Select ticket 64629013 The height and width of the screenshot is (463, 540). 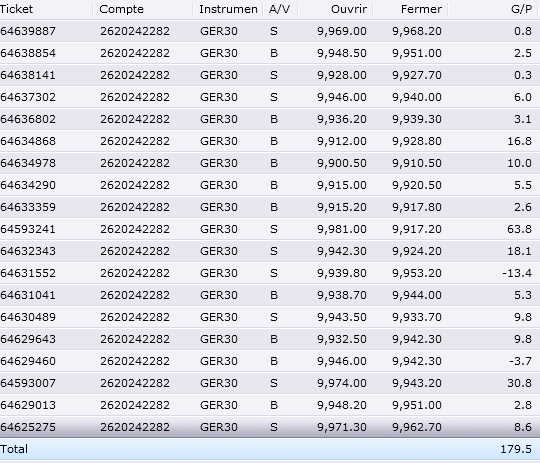click(x=28, y=405)
